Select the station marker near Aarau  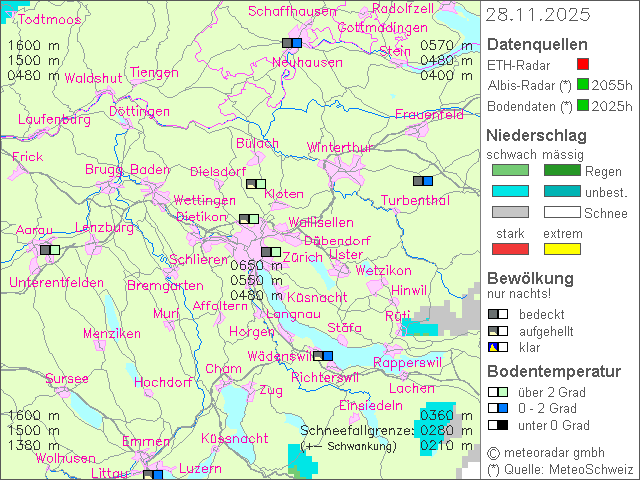tap(49, 249)
